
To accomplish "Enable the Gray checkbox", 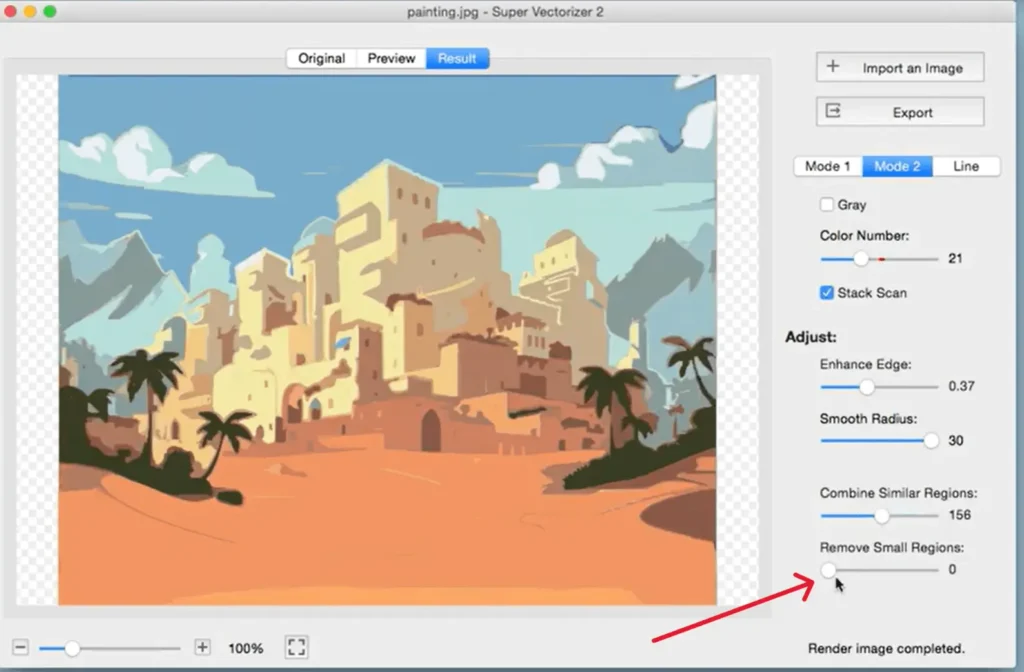I will point(825,204).
